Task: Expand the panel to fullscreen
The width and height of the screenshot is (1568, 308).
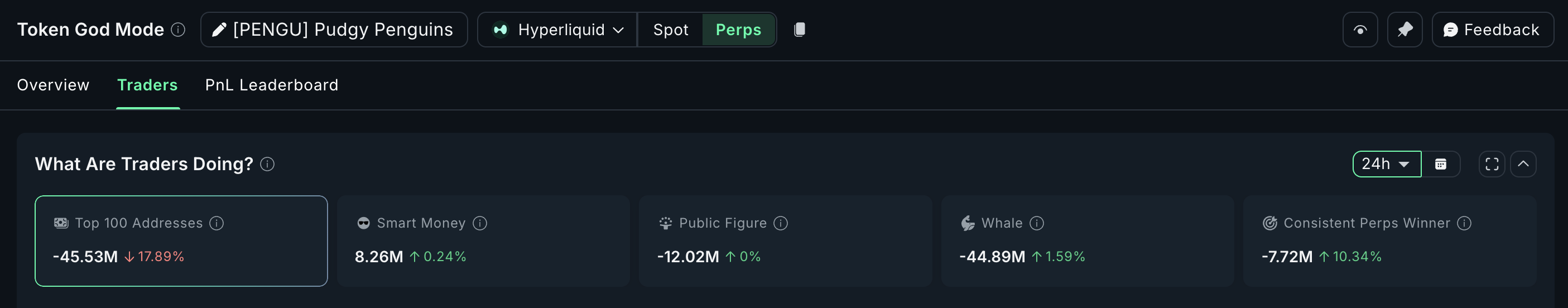Action: (x=1492, y=165)
